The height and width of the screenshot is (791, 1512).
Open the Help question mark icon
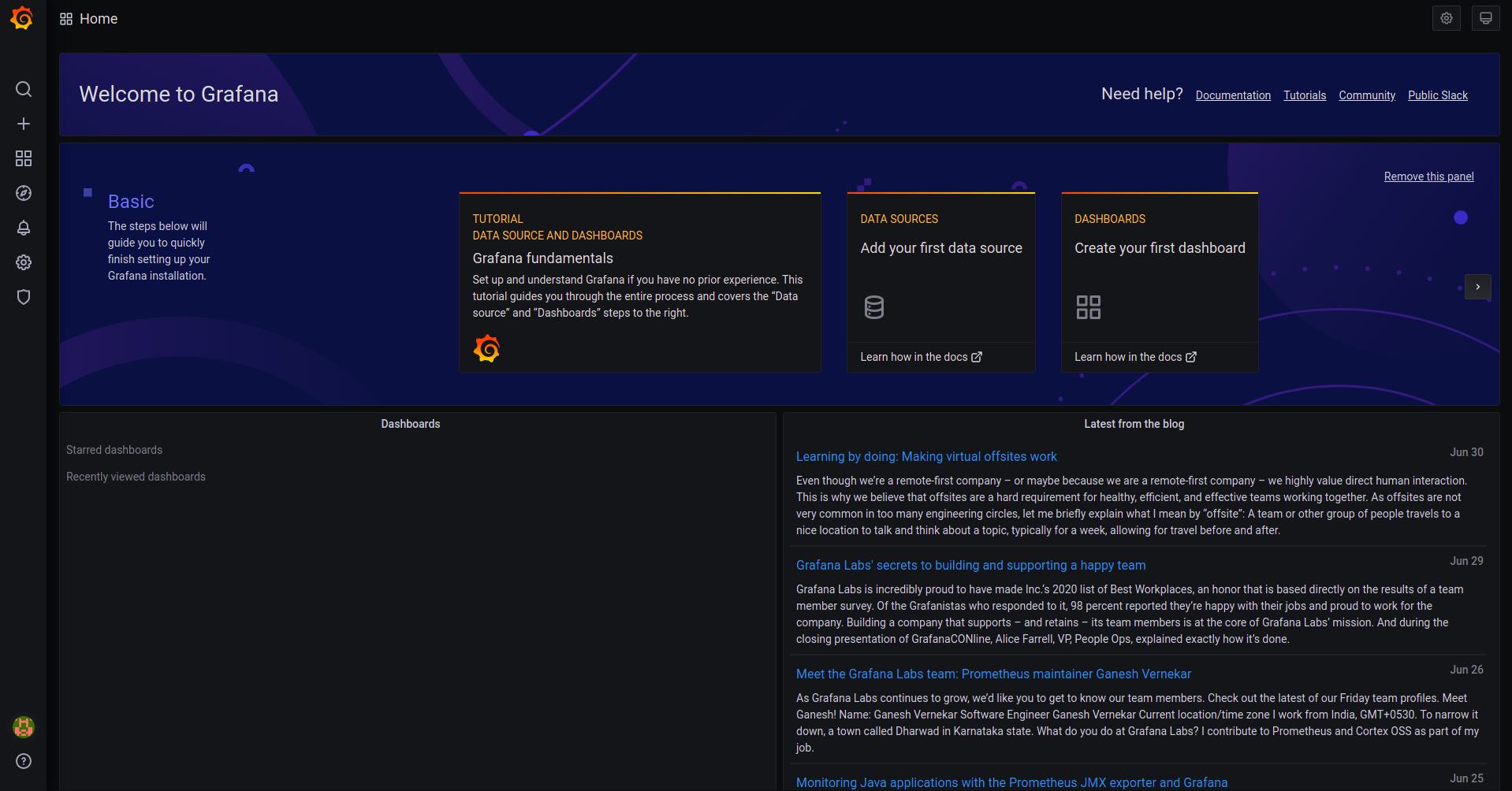tap(24, 761)
